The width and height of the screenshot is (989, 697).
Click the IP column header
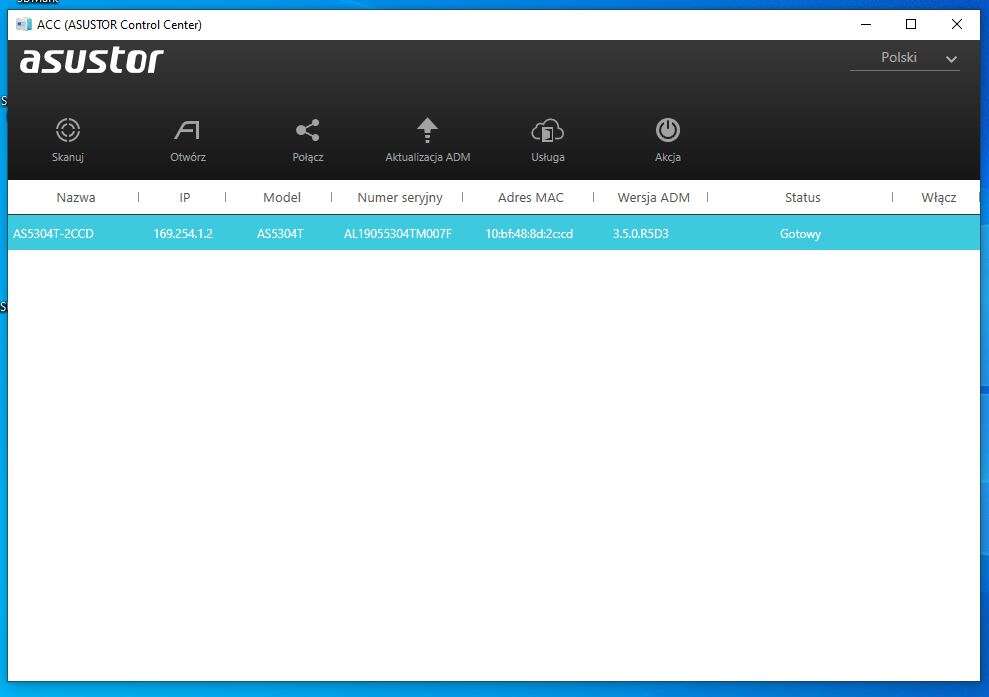tap(184, 198)
